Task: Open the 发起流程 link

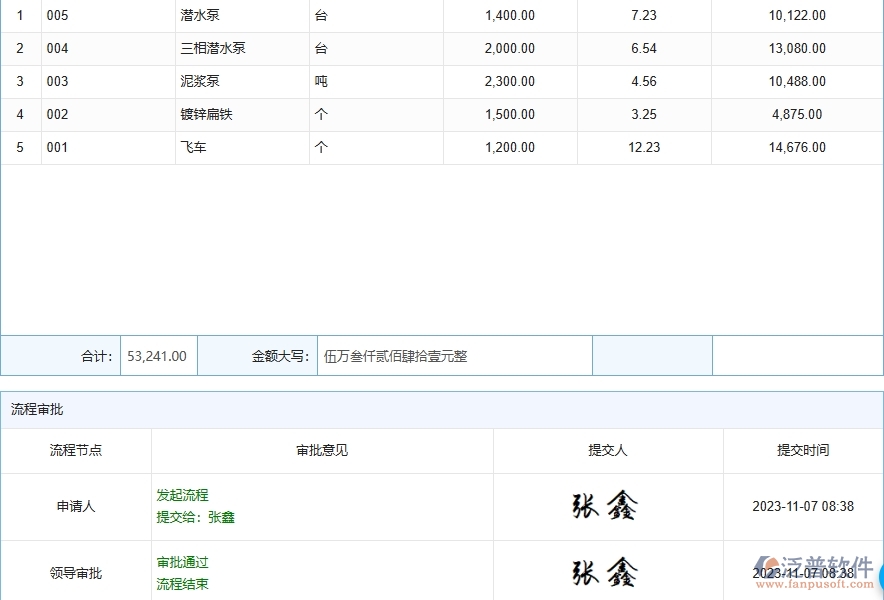Action: [x=181, y=495]
